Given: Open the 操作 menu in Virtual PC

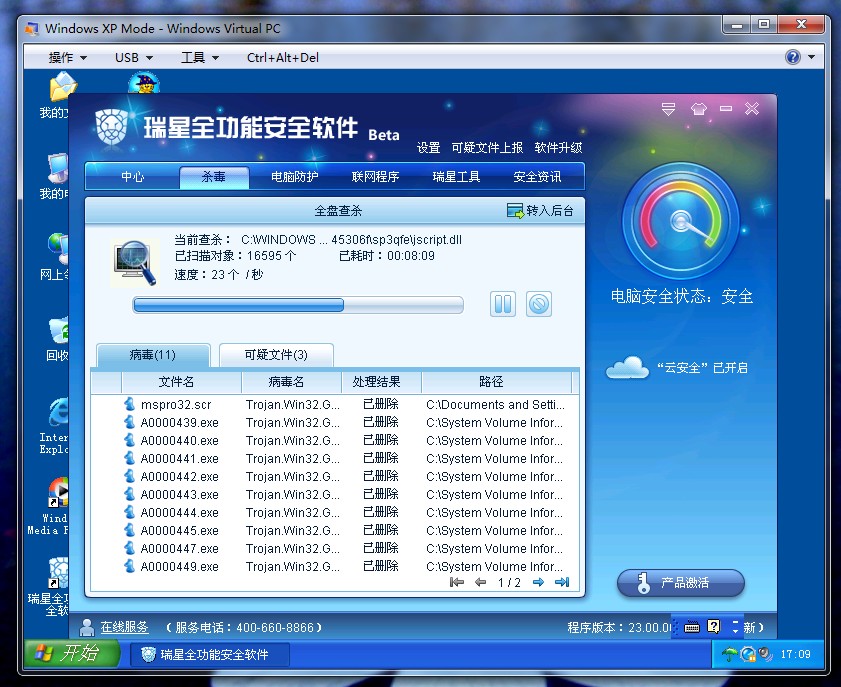Looking at the screenshot, I should click(68, 57).
